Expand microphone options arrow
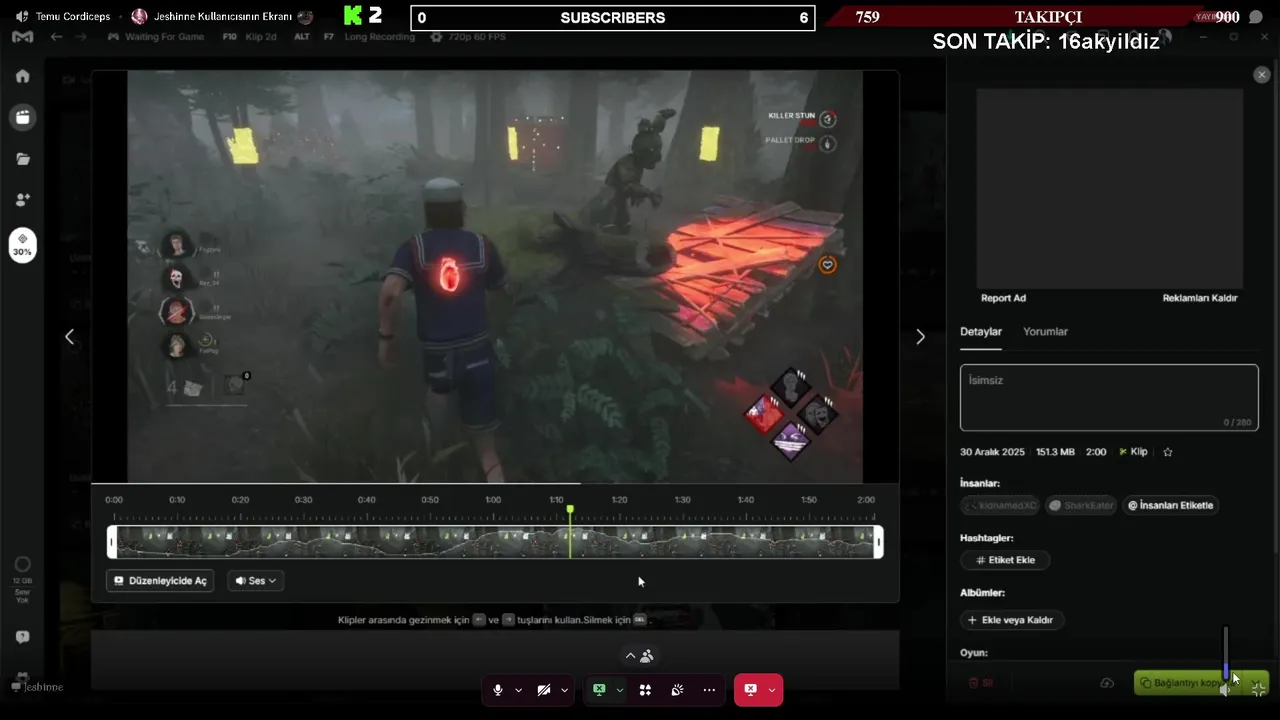This screenshot has height=720, width=1280. click(x=518, y=690)
